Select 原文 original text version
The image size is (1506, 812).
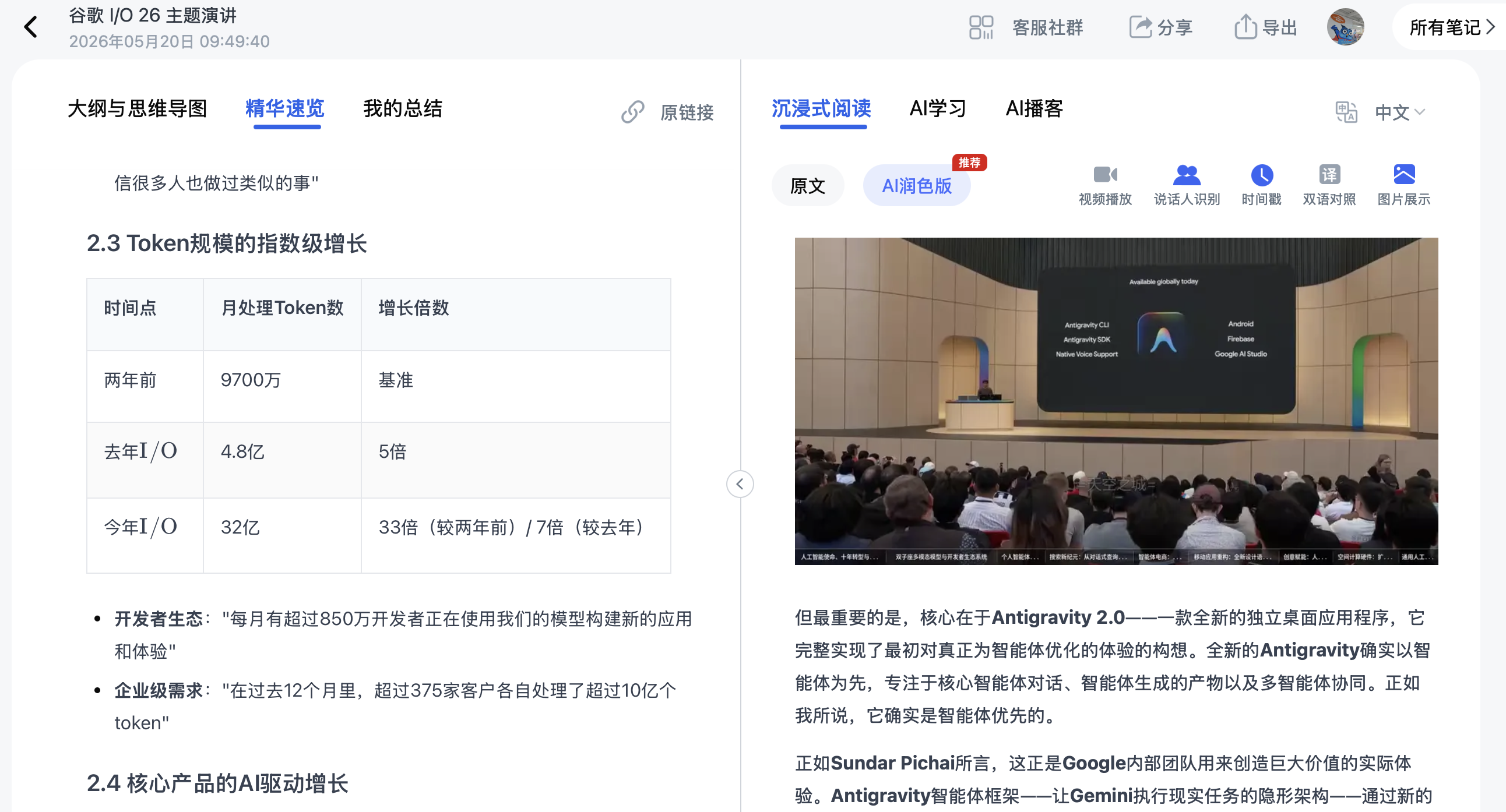point(807,186)
